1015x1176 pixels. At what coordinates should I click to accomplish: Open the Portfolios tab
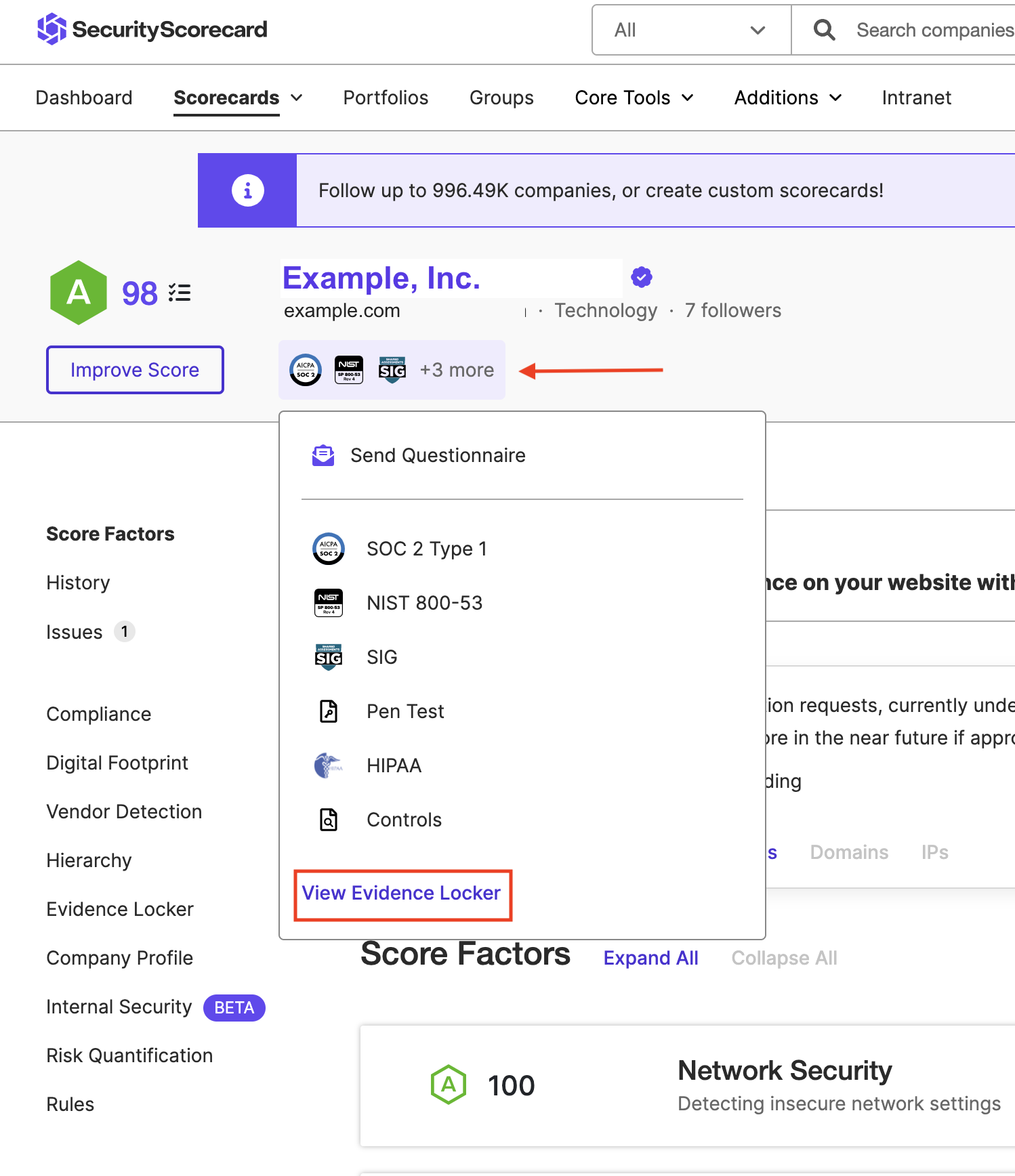coord(386,98)
